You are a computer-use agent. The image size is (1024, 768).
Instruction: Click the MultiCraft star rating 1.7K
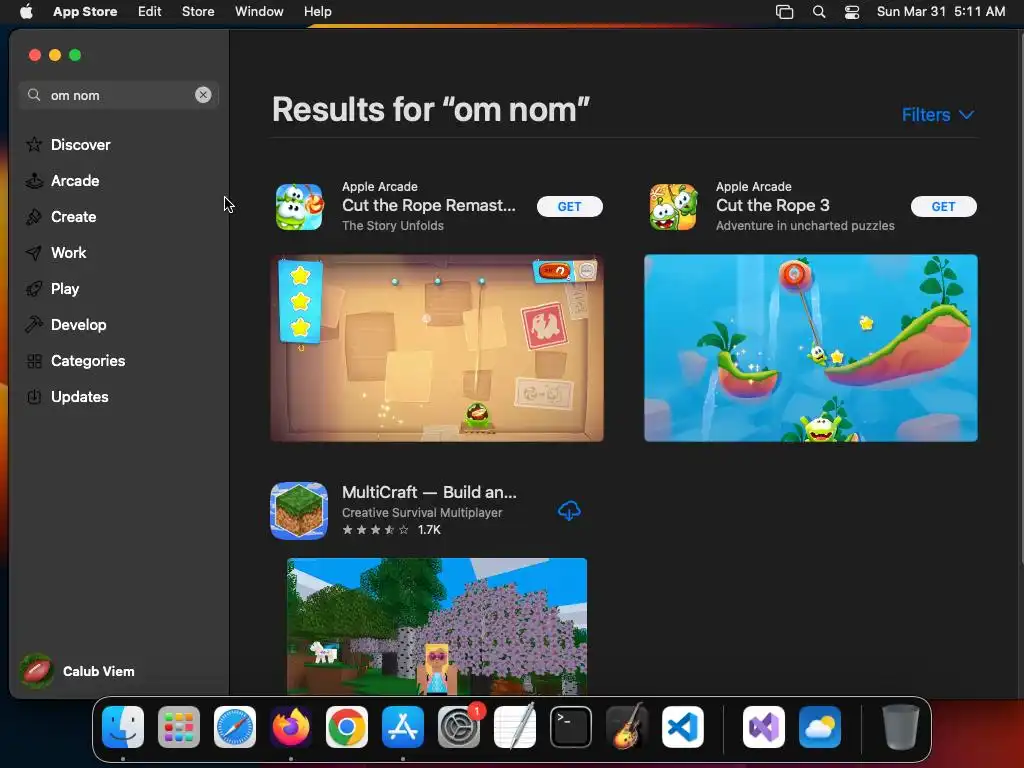[x=391, y=530]
